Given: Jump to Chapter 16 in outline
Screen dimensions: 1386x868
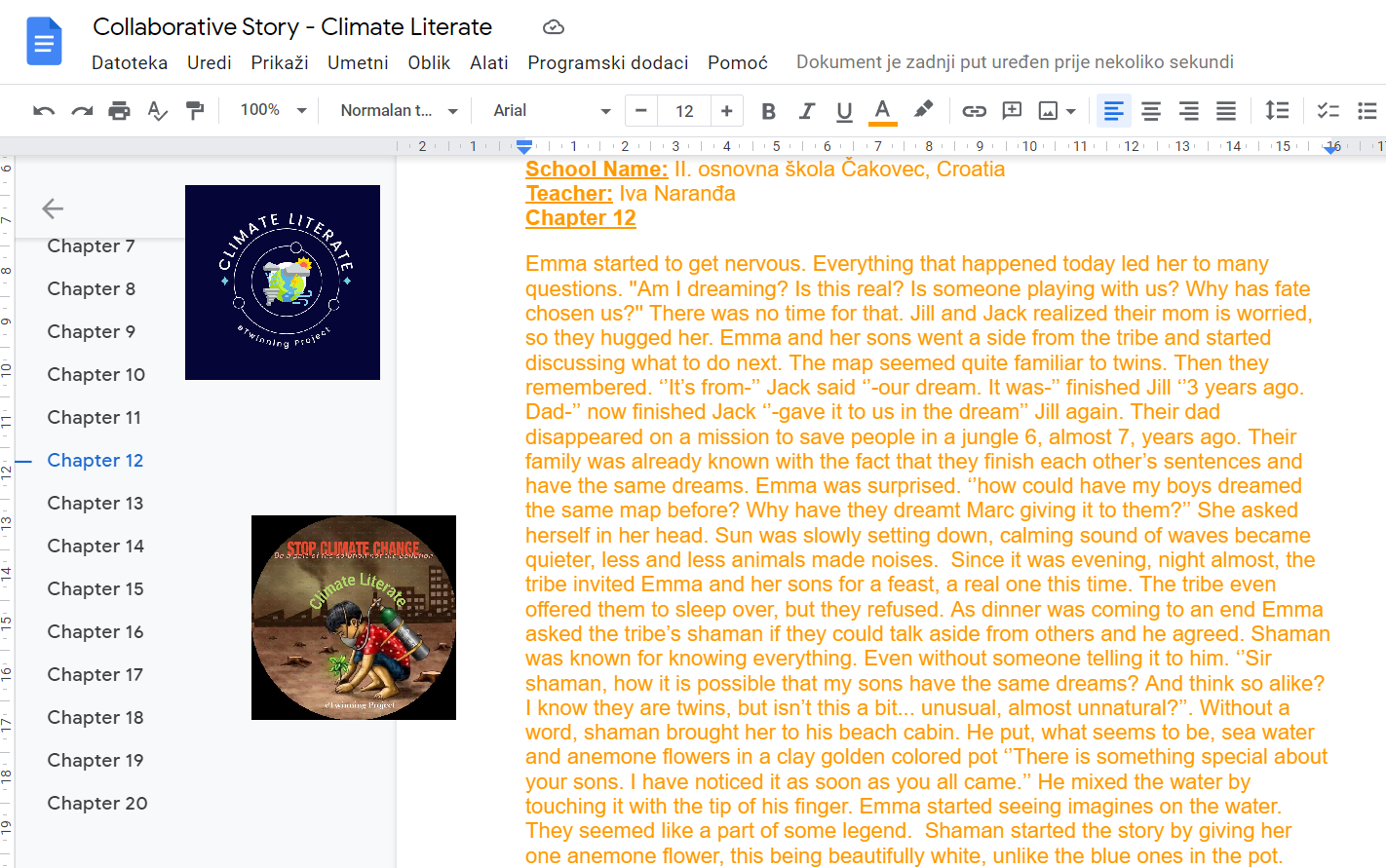Looking at the screenshot, I should (x=96, y=632).
